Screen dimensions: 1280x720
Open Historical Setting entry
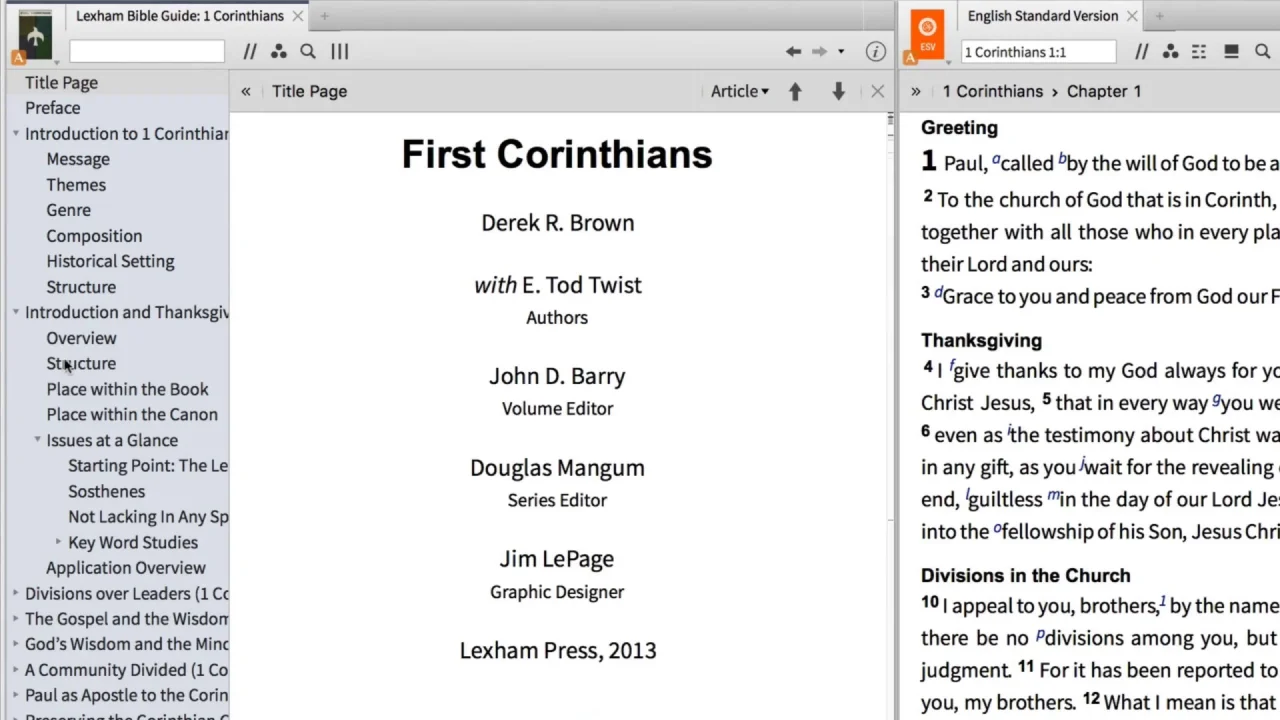(110, 261)
